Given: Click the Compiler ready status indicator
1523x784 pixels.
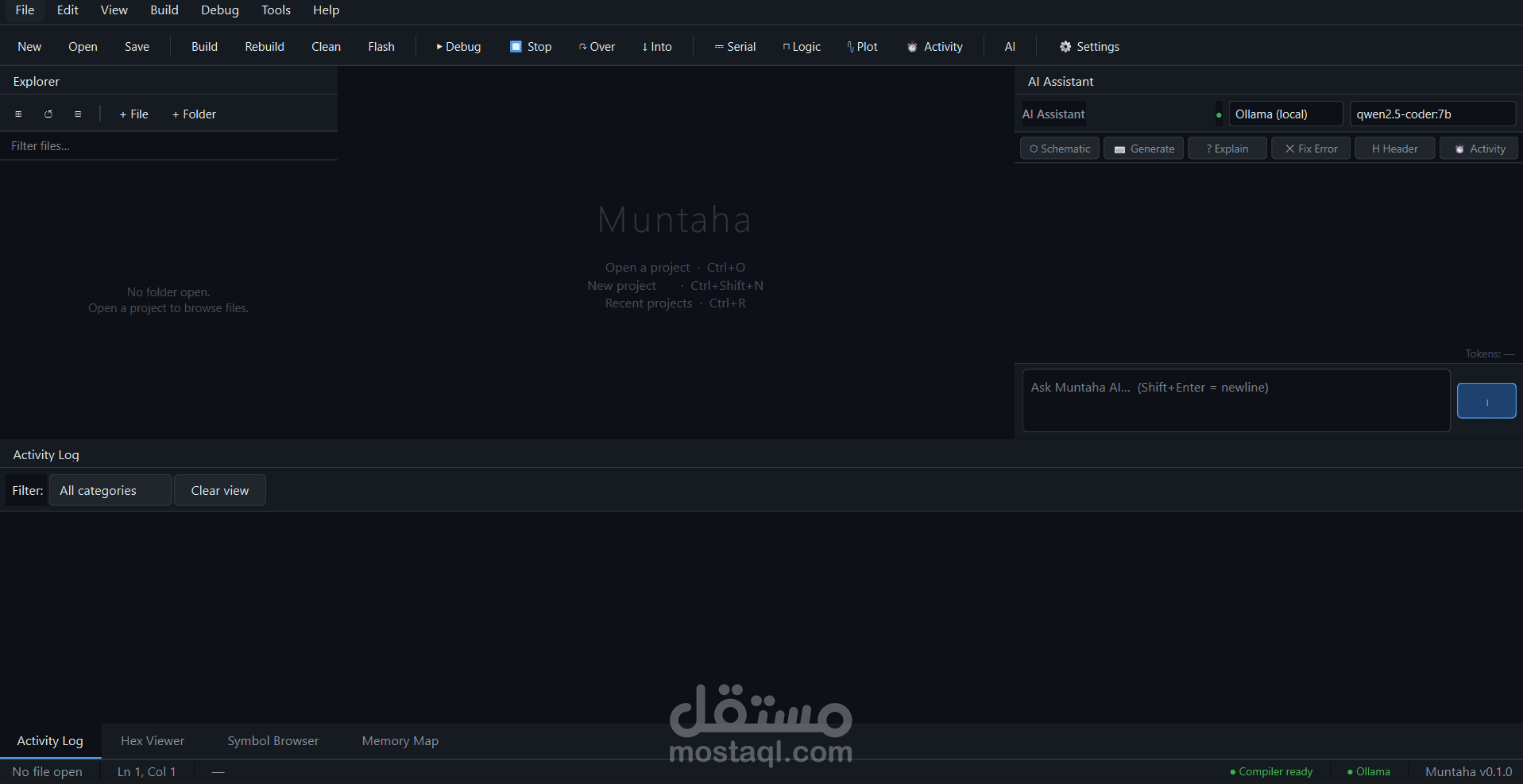Looking at the screenshot, I should click(1271, 772).
